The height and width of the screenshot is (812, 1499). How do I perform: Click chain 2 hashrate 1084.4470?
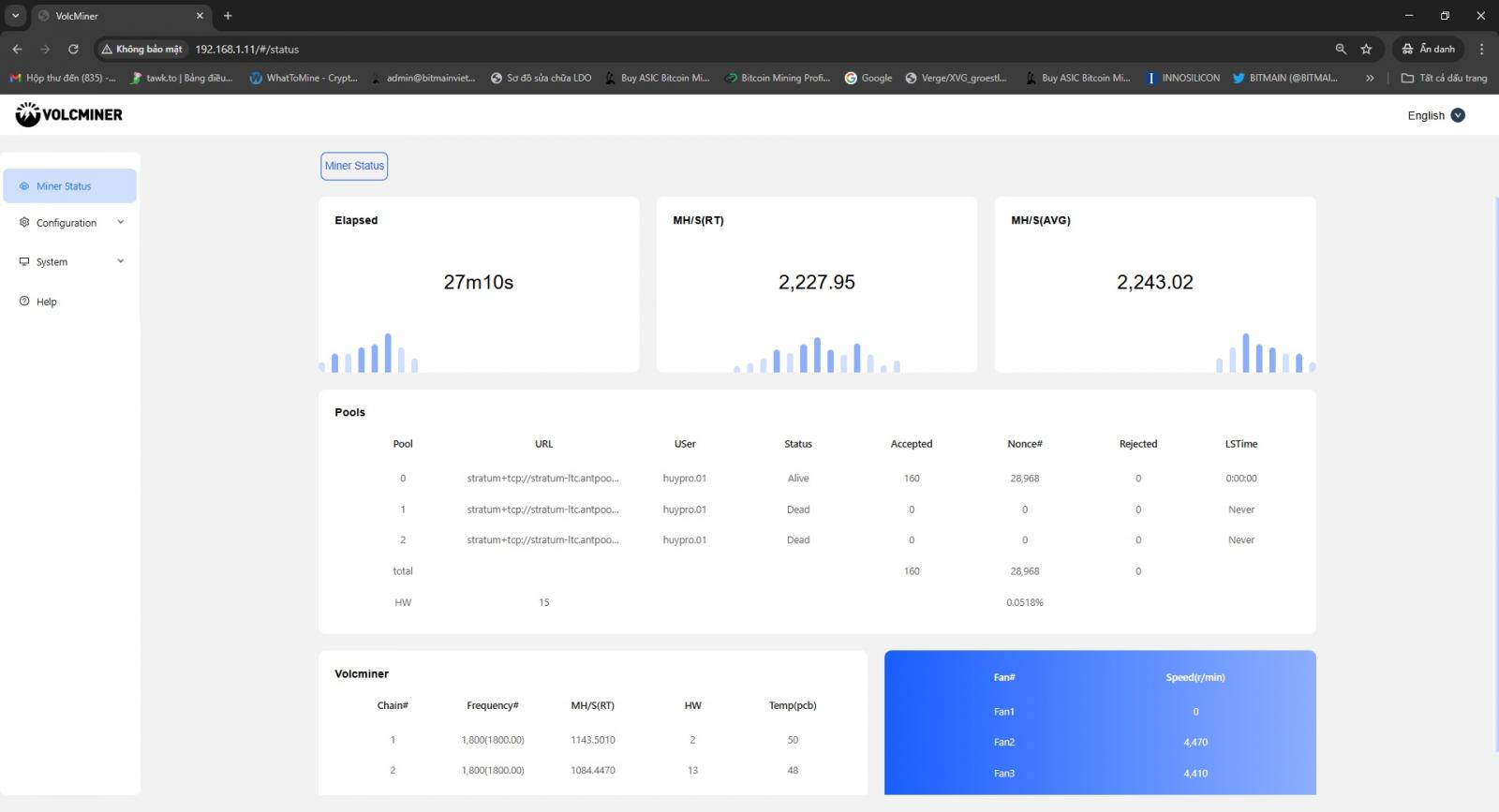tap(593, 771)
